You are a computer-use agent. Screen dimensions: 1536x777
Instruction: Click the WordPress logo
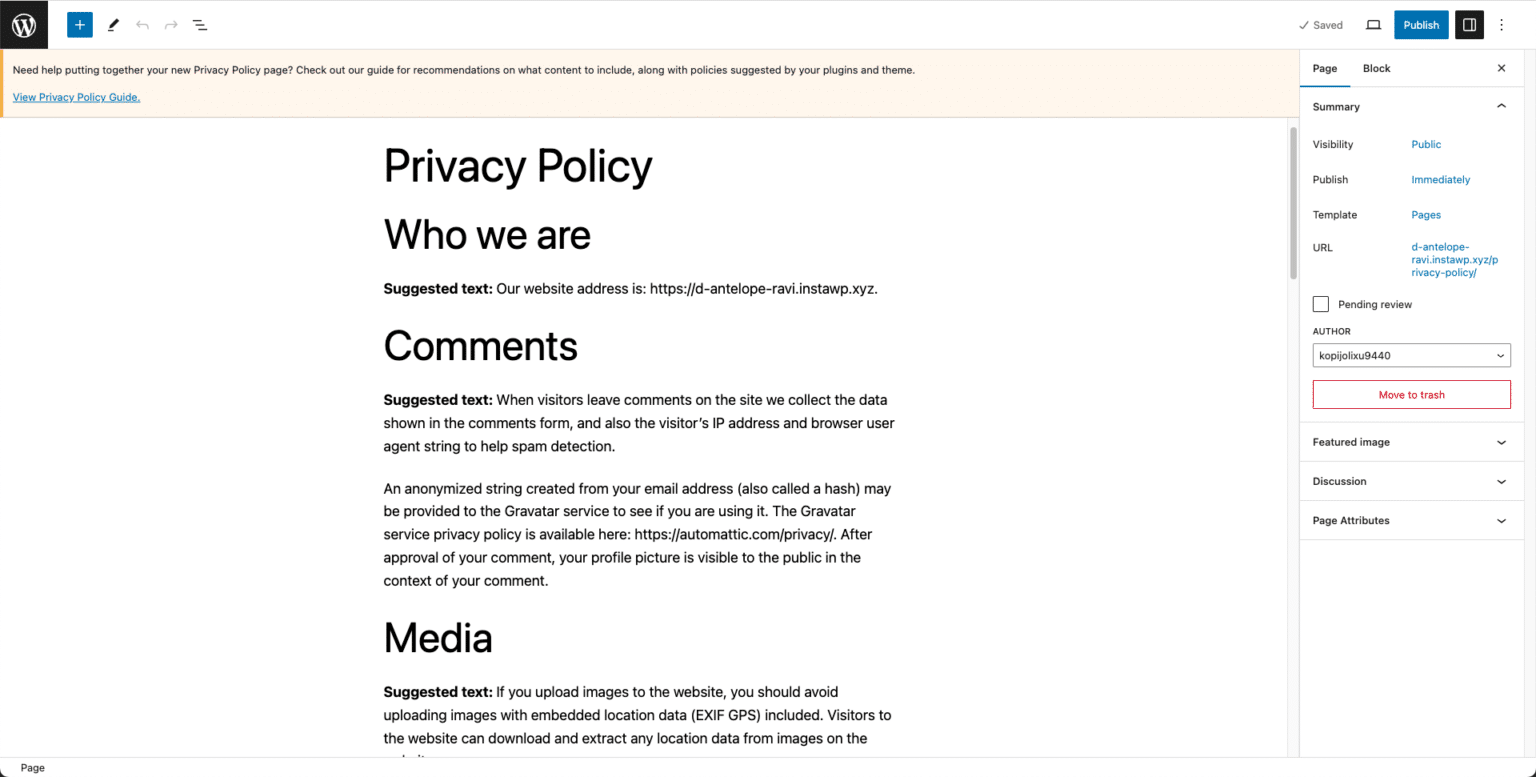tap(24, 24)
